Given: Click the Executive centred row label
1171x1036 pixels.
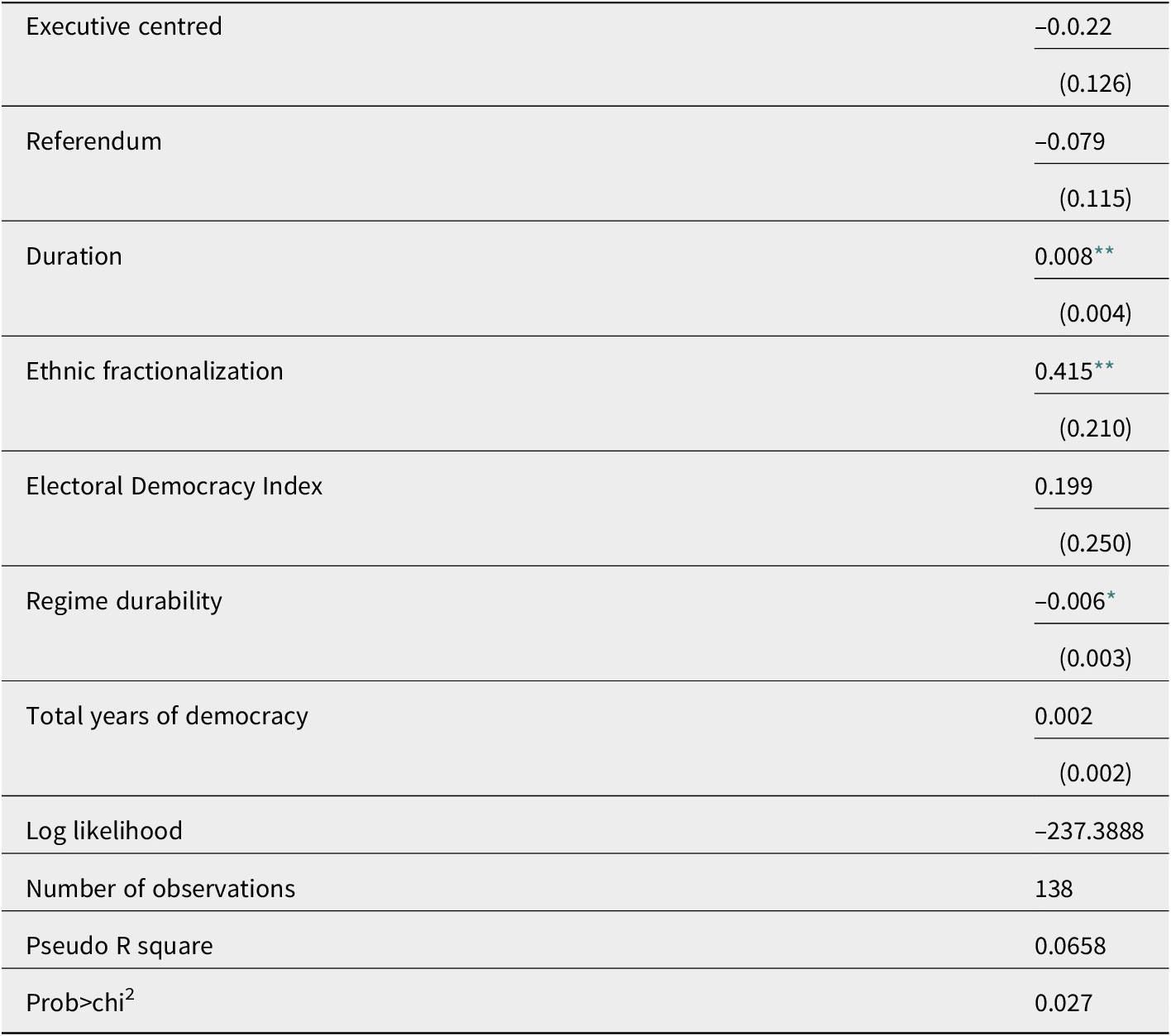Looking at the screenshot, I should pos(124,26).
